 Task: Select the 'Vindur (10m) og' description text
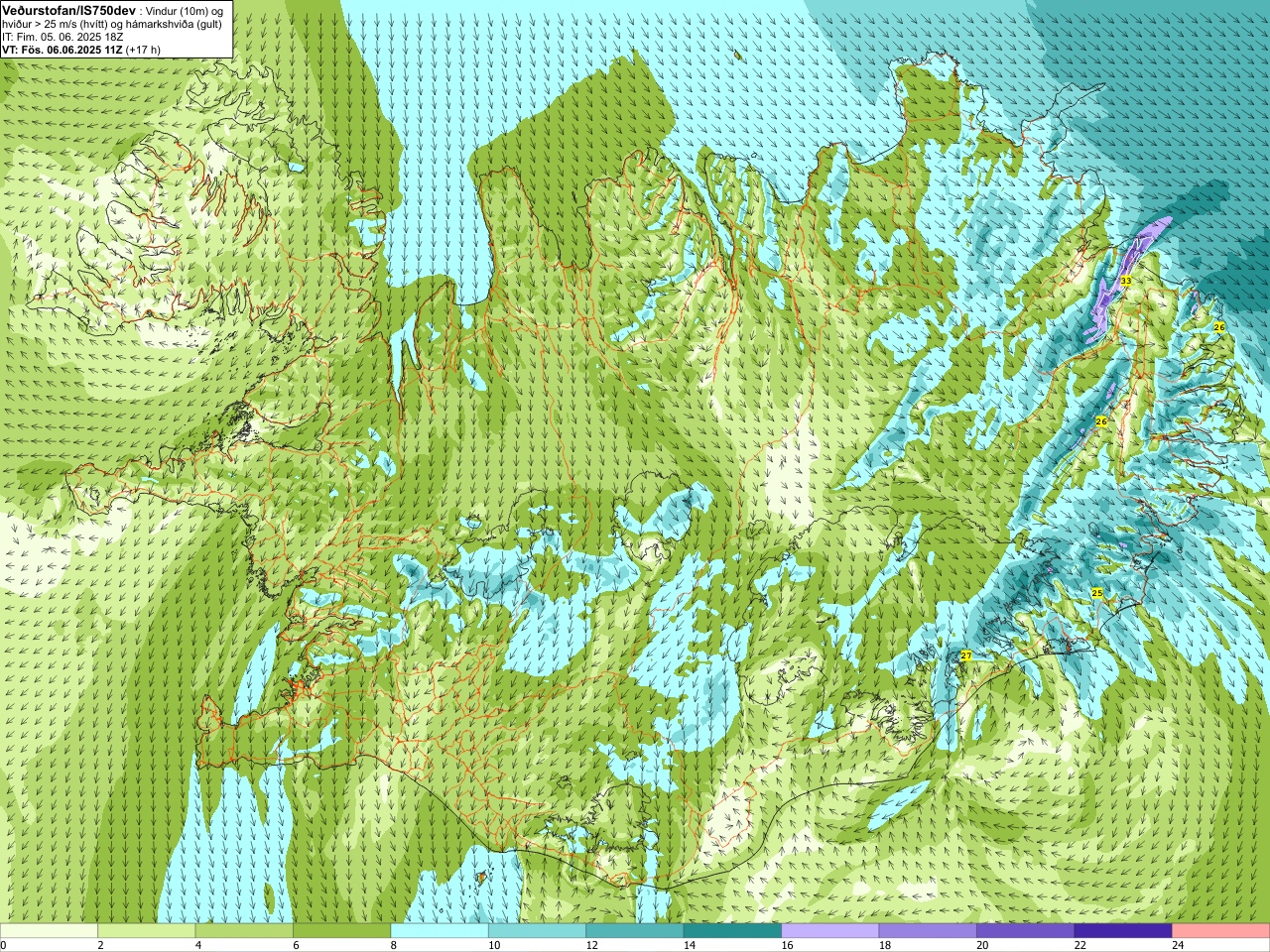pos(185,12)
